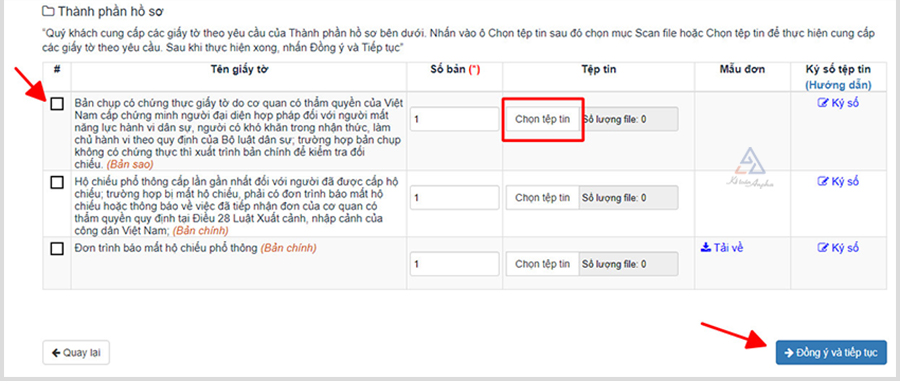Screen dimensions: 900x387
Task: Click the Tải về download icon
Action: [706, 248]
